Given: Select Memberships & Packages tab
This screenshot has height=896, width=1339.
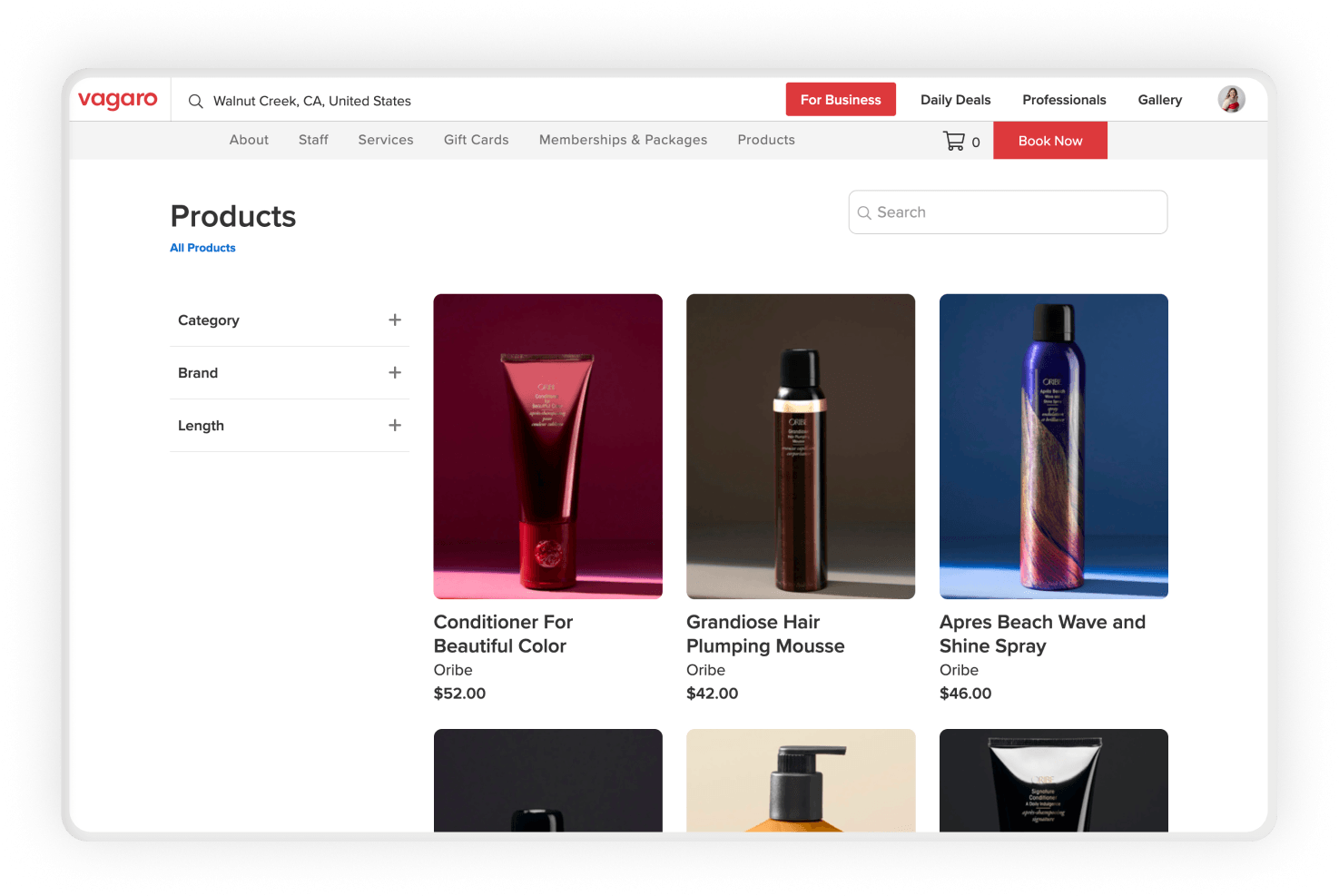Looking at the screenshot, I should [623, 140].
